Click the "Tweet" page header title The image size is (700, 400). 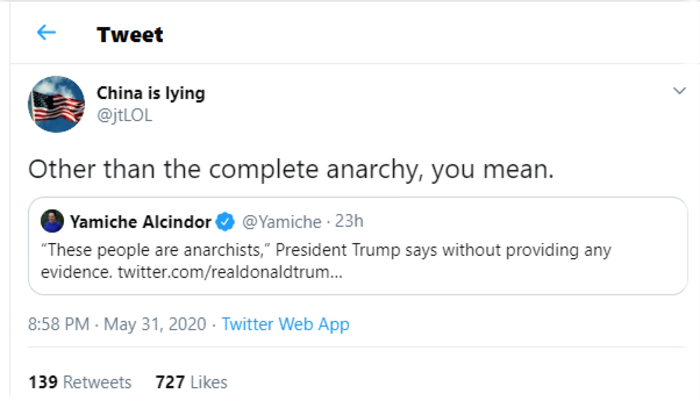[130, 35]
